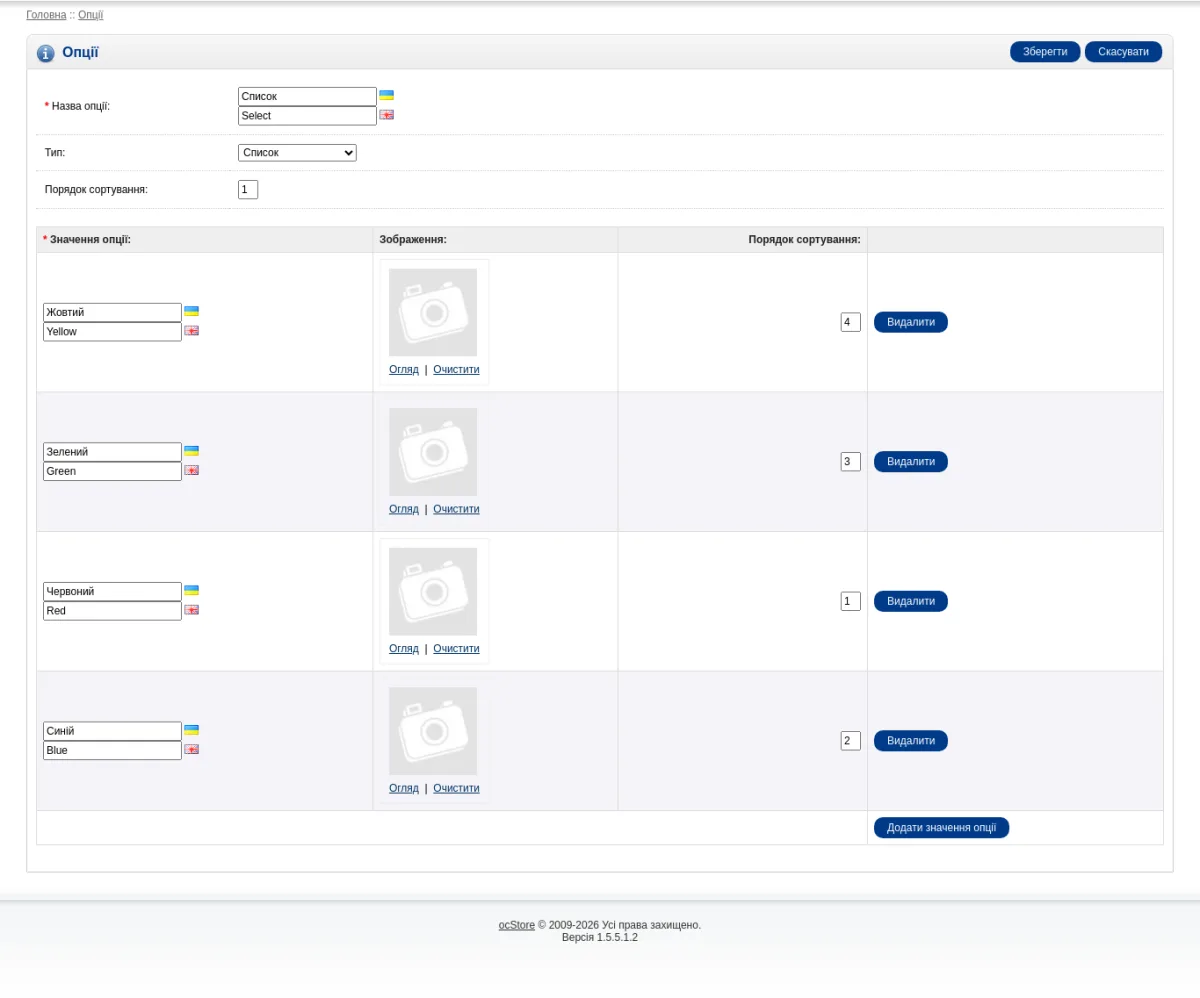Viewport: 1200px width, 998px height.
Task: Click the camera placeholder image in the Синій row
Action: (433, 731)
